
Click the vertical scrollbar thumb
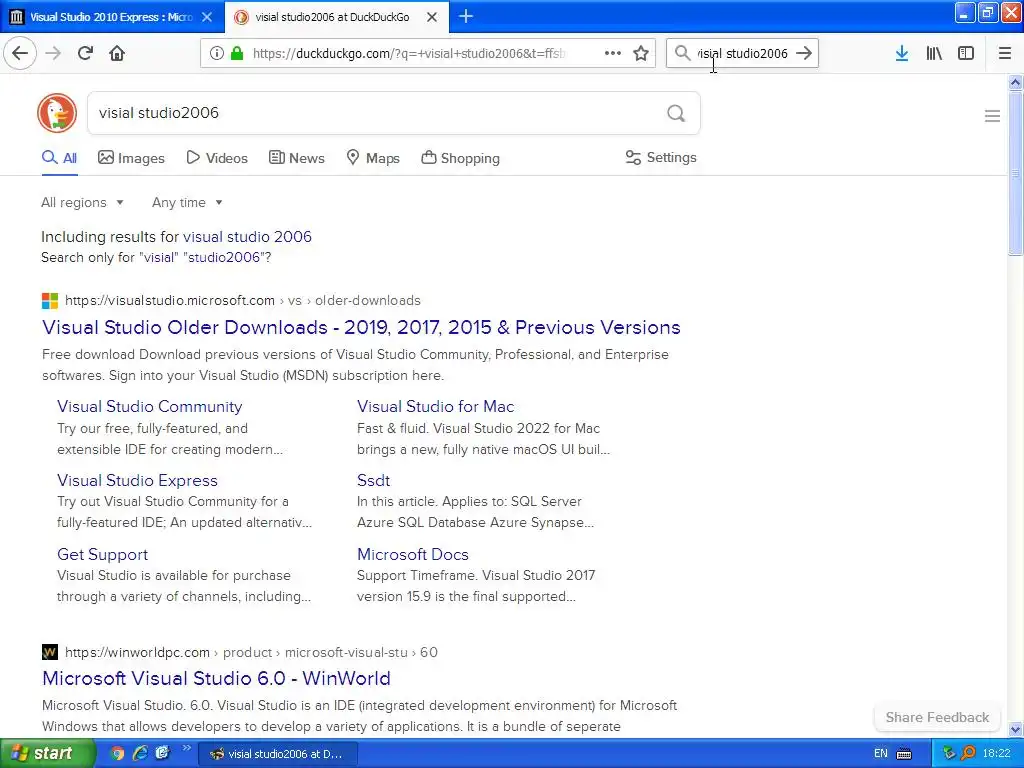click(x=1016, y=174)
